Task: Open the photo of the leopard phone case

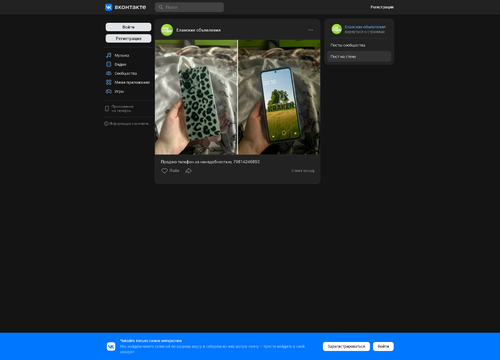Action: coord(196,97)
